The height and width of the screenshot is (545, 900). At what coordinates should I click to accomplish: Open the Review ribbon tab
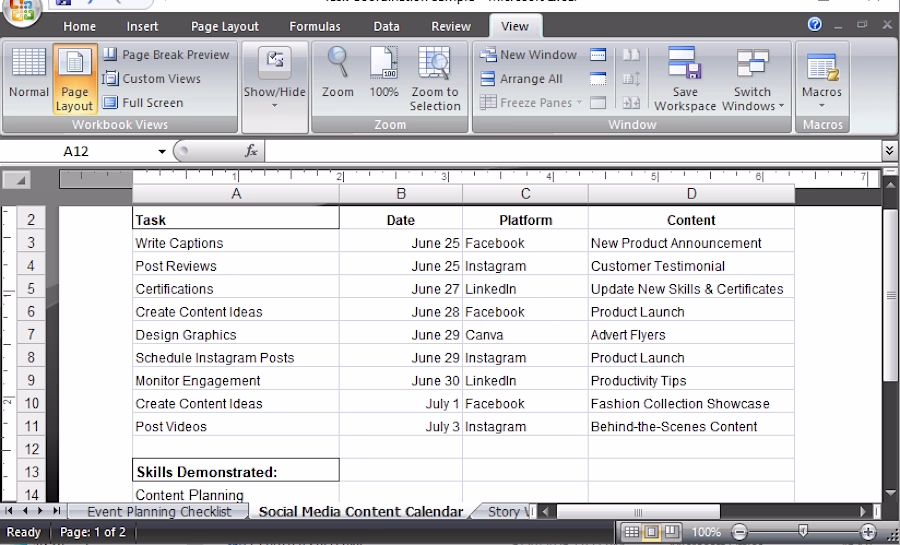pos(451,26)
